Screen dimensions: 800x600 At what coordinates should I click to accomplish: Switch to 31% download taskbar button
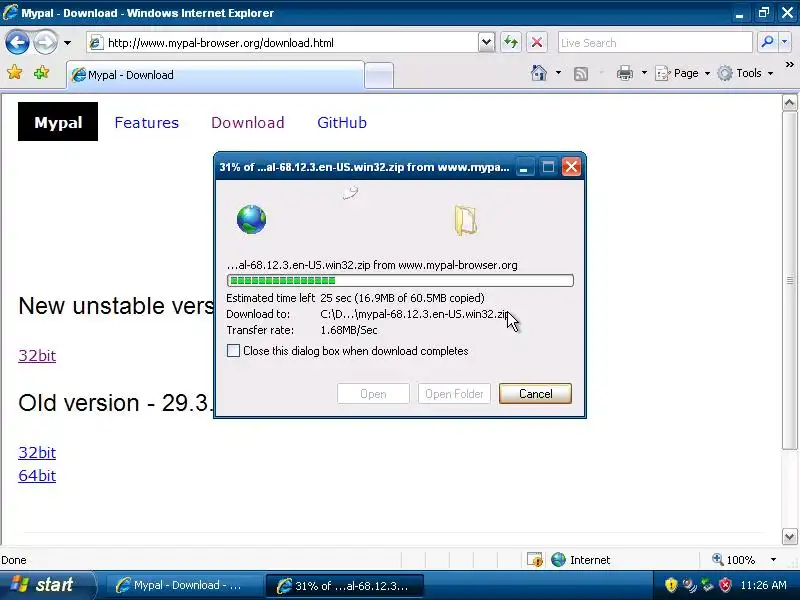(x=344, y=585)
